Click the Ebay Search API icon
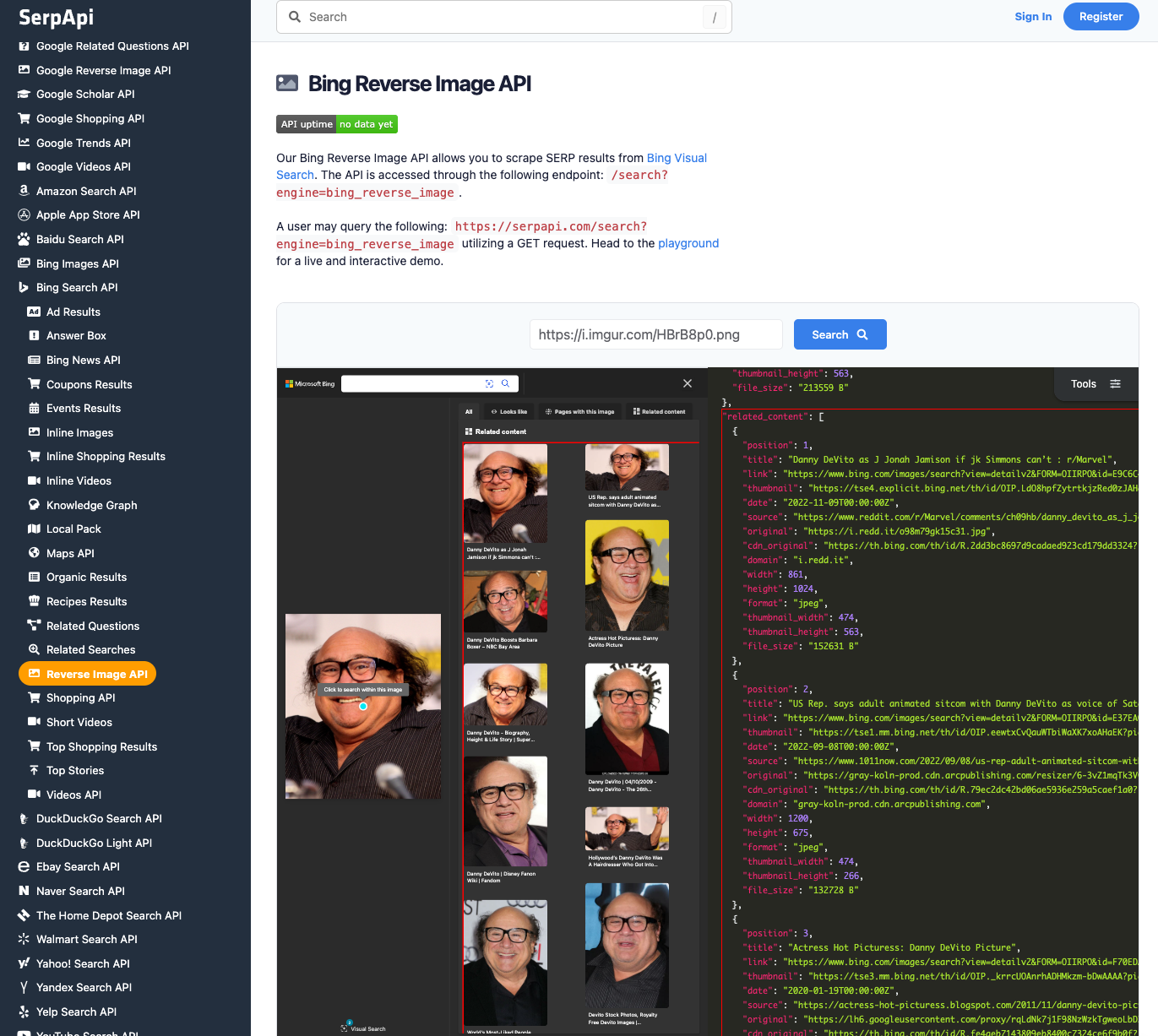The width and height of the screenshot is (1158, 1036). click(x=24, y=867)
